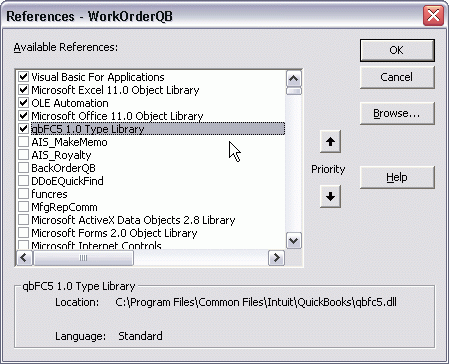Uncheck Microsoft Office 11.0 Object Library
The height and width of the screenshot is (364, 449).
point(23,116)
